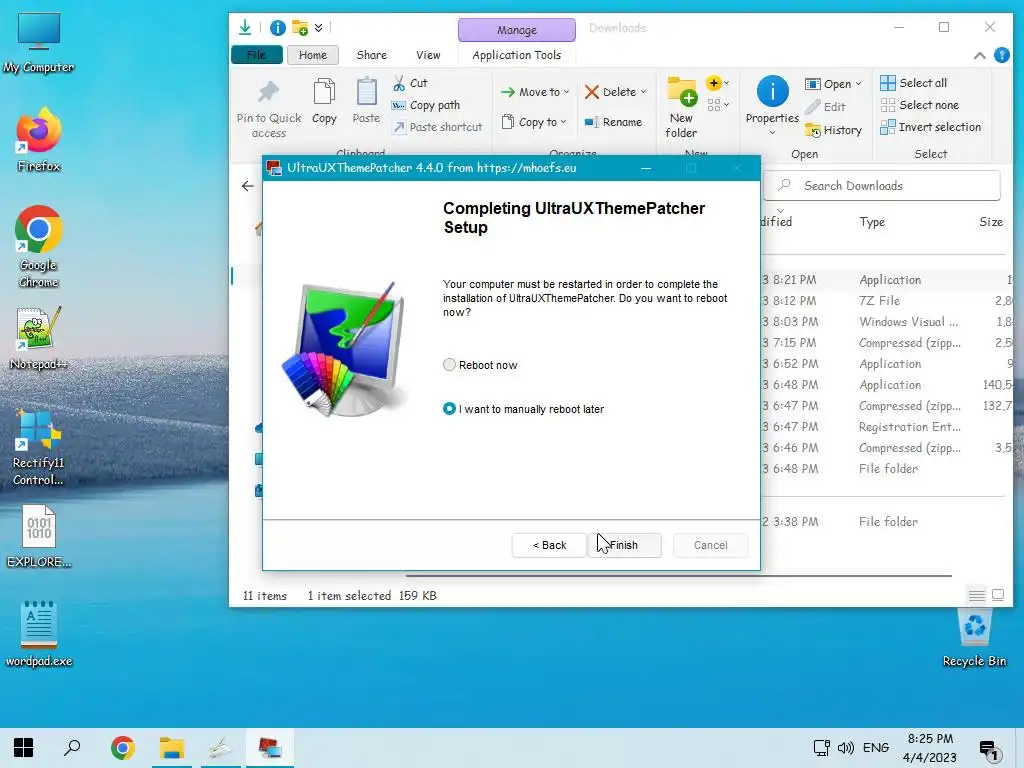Open the notification center icon

click(989, 750)
